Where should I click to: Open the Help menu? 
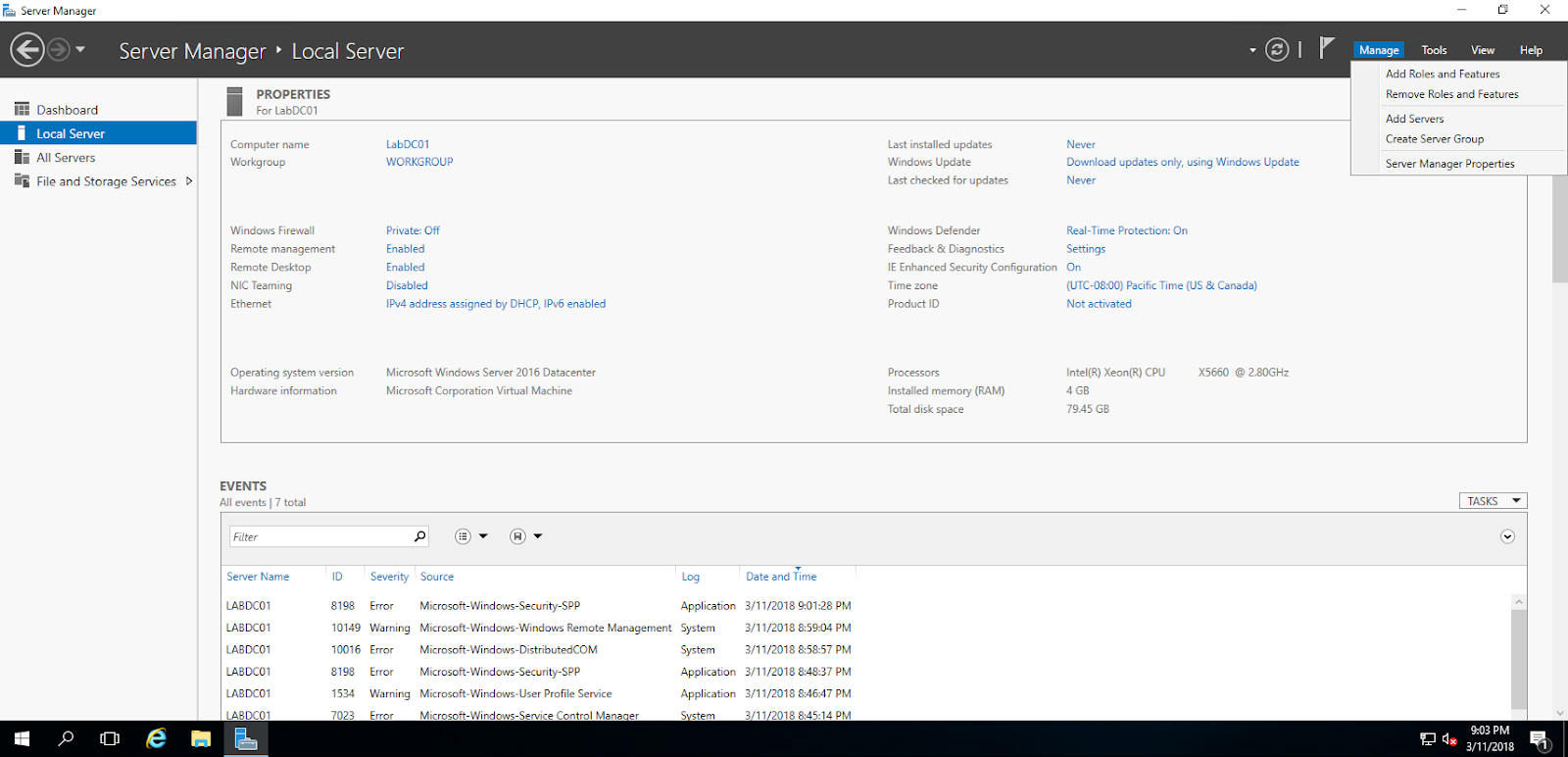[x=1531, y=50]
